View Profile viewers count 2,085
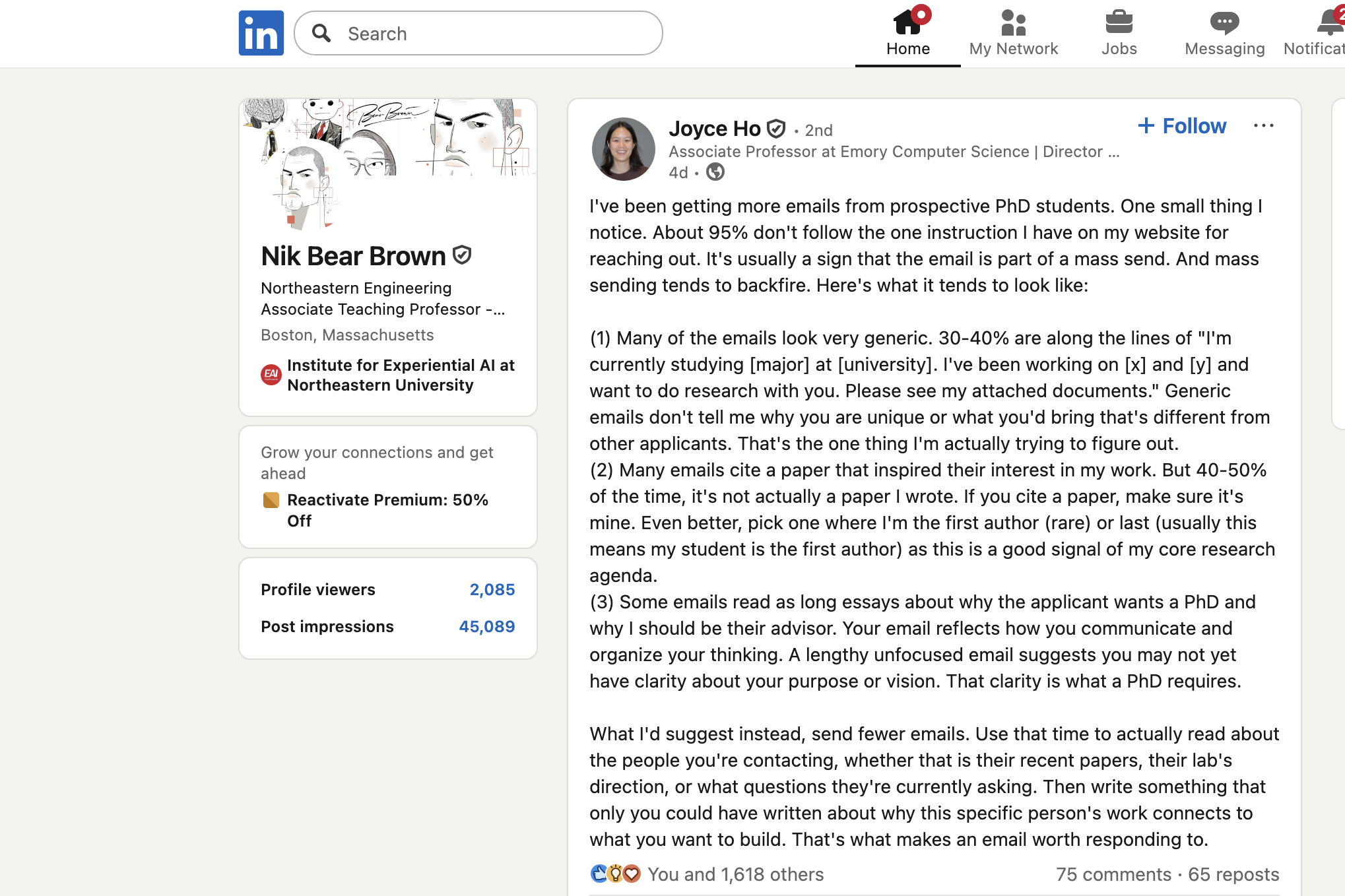This screenshot has width=1345, height=896. 492,589
